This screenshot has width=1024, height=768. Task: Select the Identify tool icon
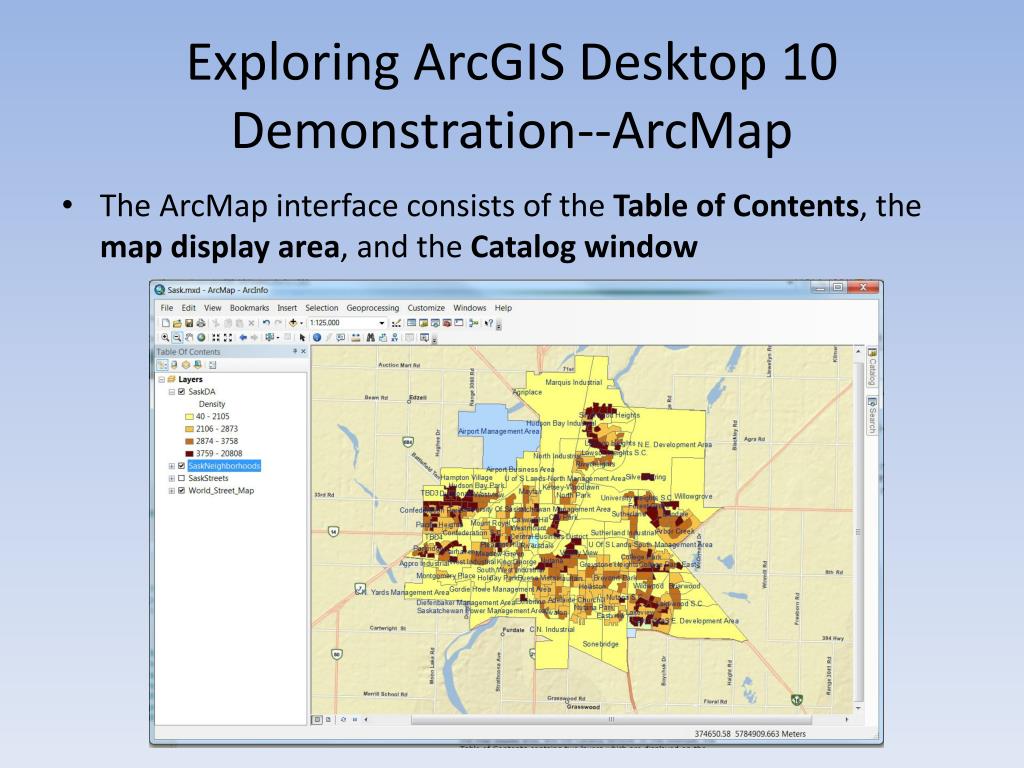tap(317, 337)
